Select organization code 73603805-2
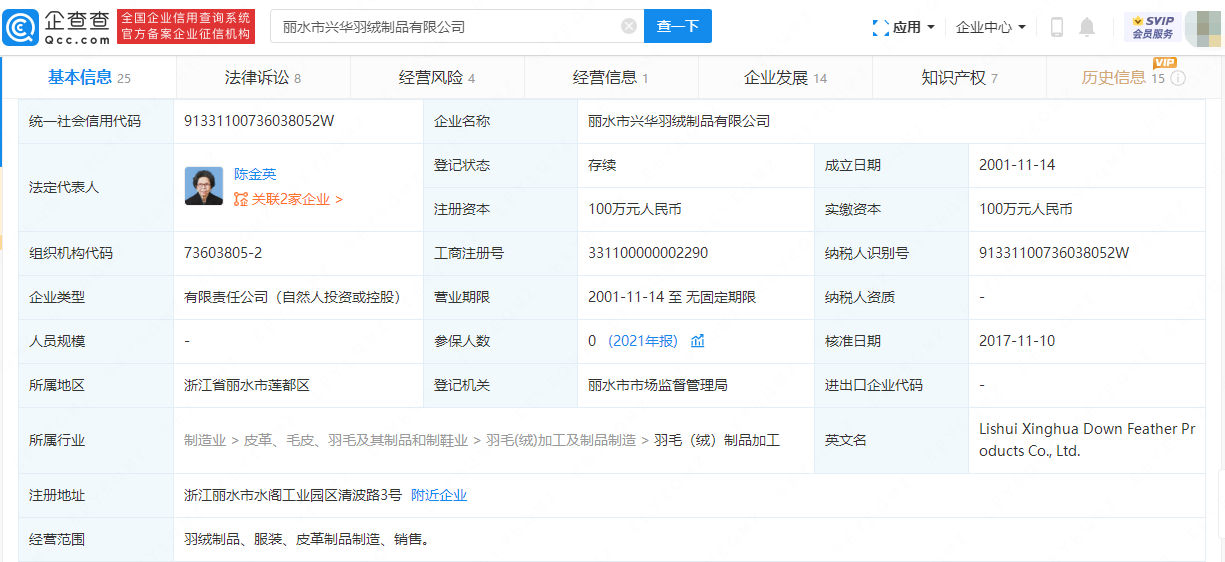 click(x=223, y=253)
